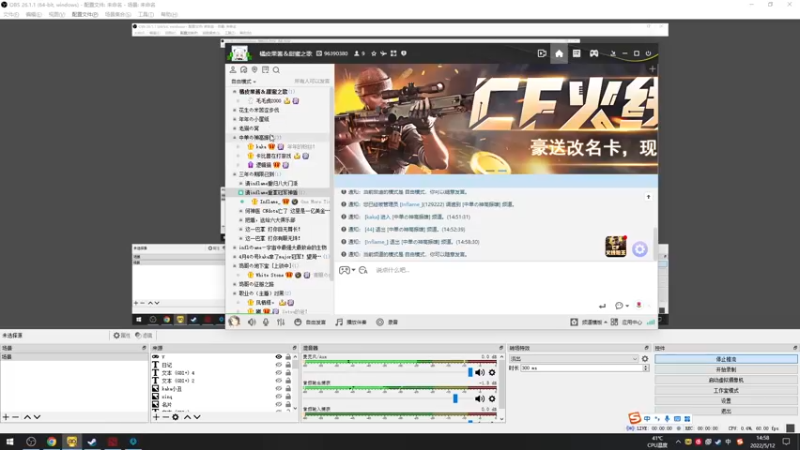Open the 帮助(H) menu
This screenshot has height=450, width=800.
[169, 14]
